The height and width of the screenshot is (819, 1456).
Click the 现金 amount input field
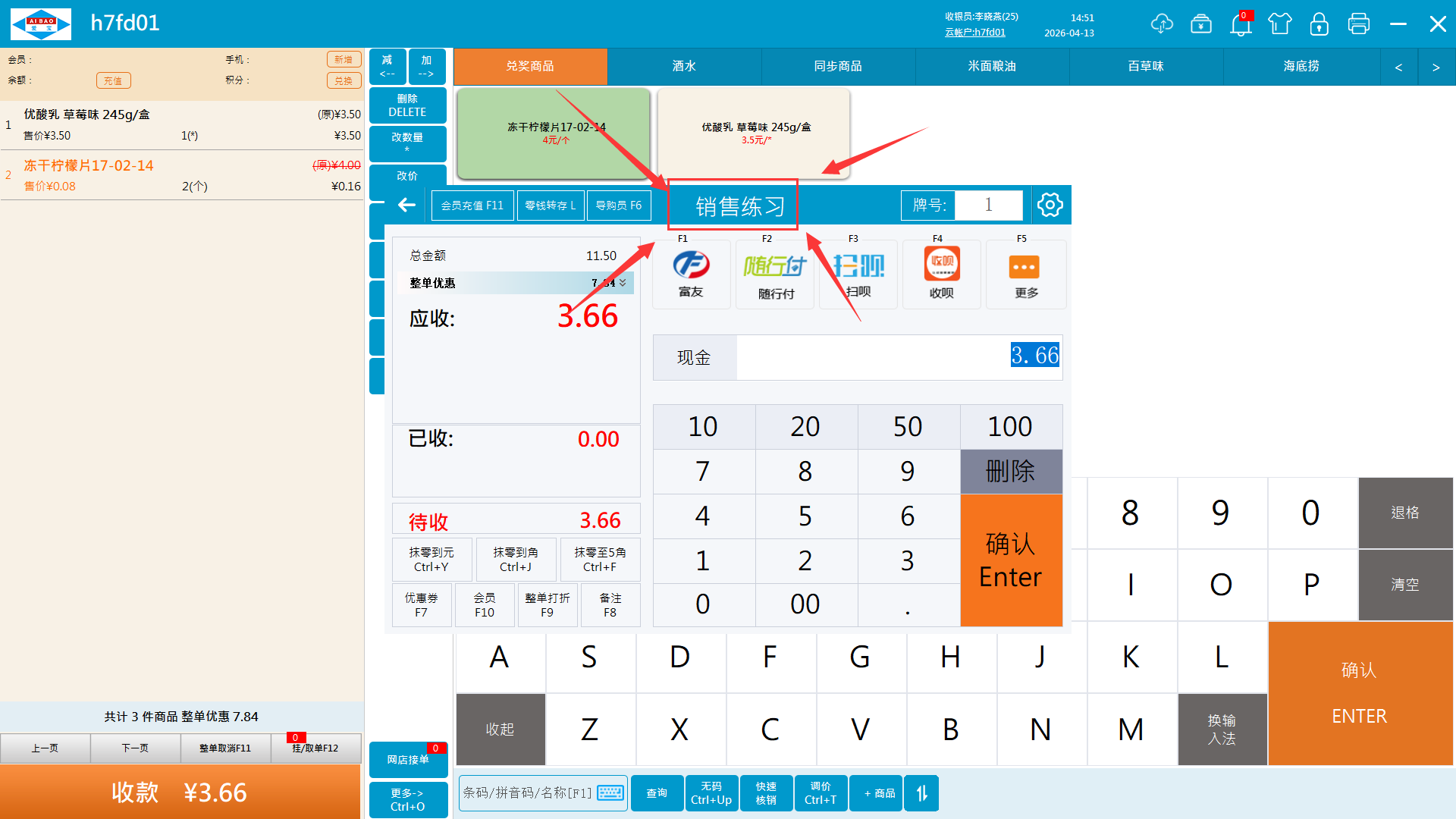click(899, 357)
